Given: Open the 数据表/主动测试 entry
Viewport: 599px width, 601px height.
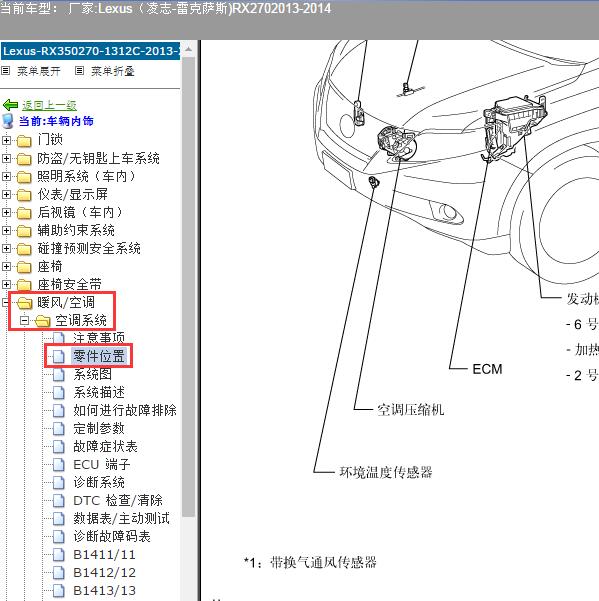Looking at the screenshot, I should pos(121,519).
